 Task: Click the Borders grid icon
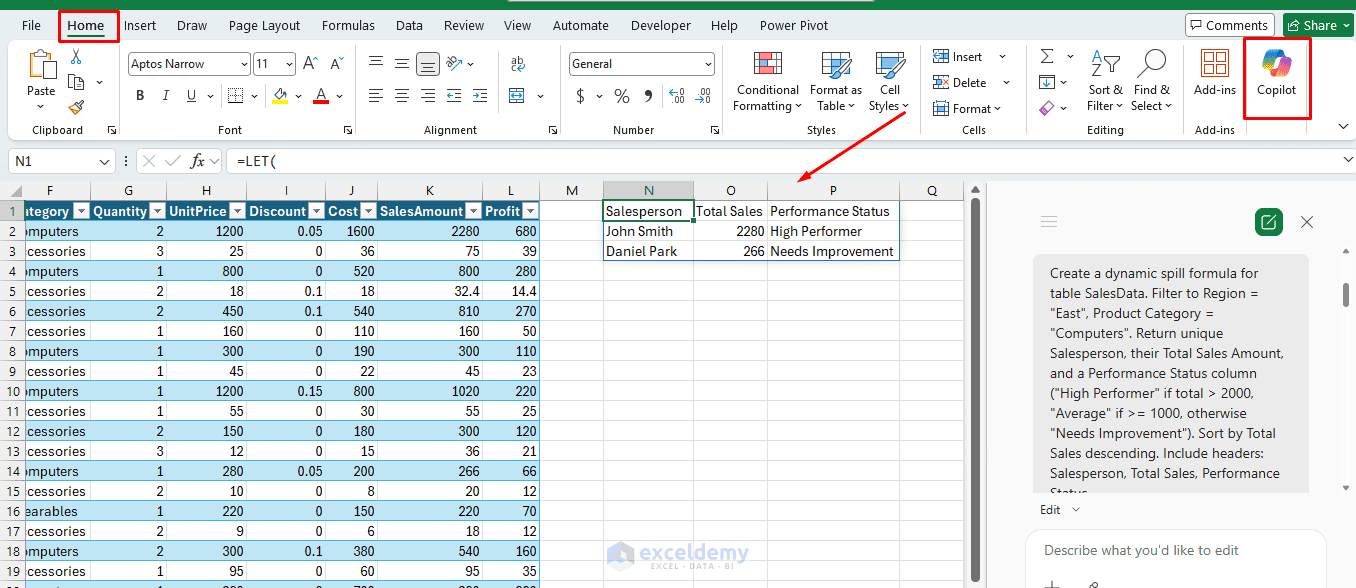234,96
